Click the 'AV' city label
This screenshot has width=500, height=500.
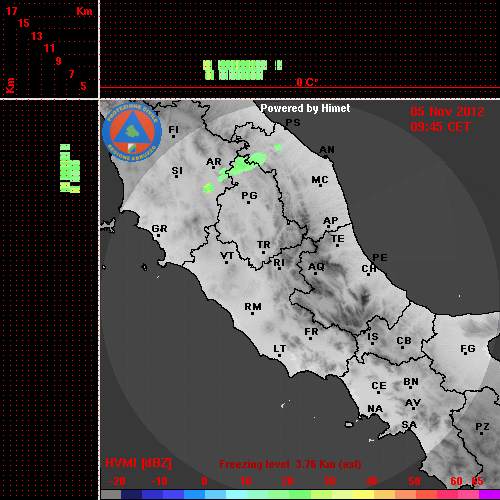click(413, 403)
